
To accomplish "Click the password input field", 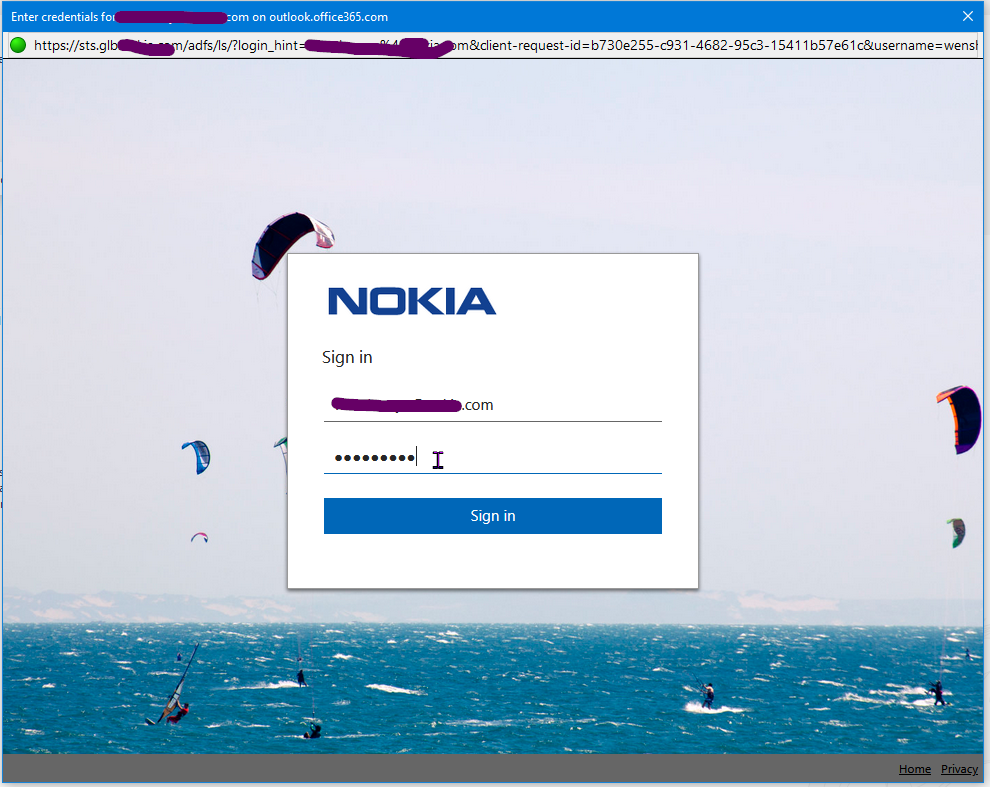I will tap(492, 457).
